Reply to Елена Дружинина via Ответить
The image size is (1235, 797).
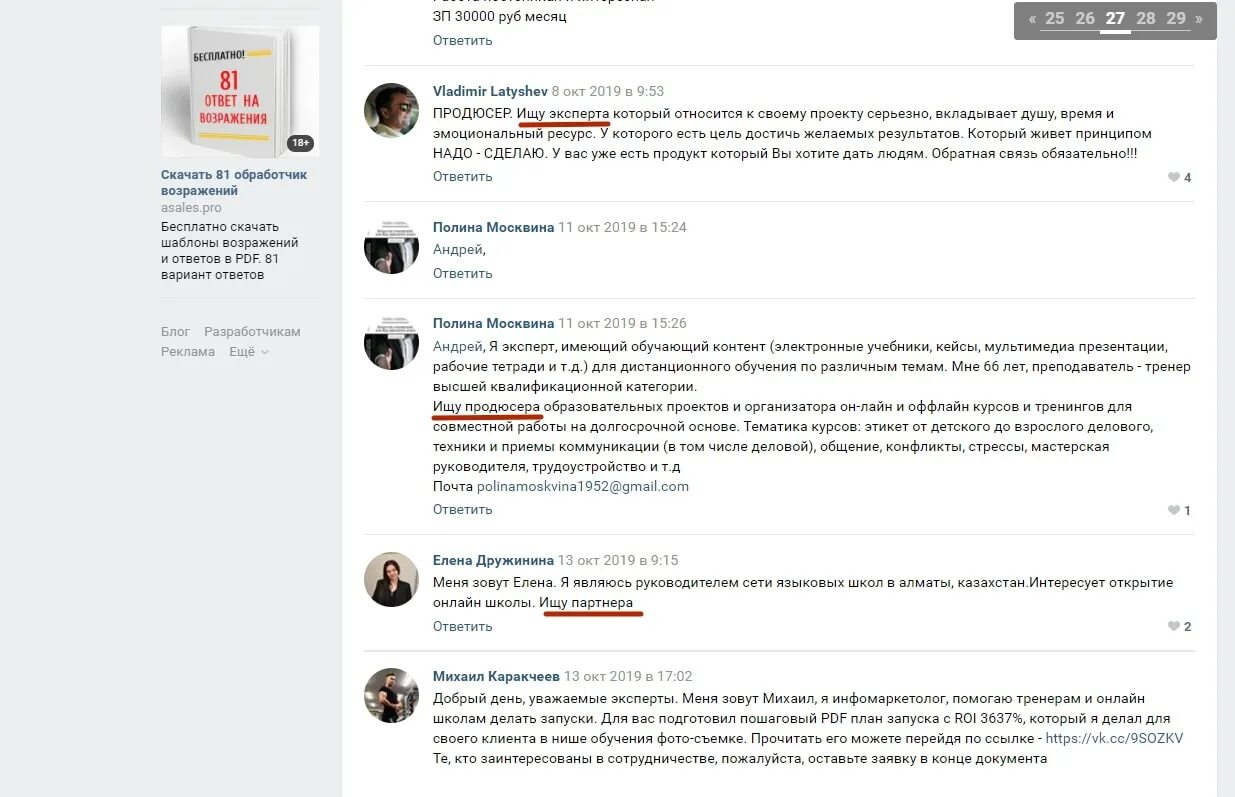pyautogui.click(x=463, y=627)
